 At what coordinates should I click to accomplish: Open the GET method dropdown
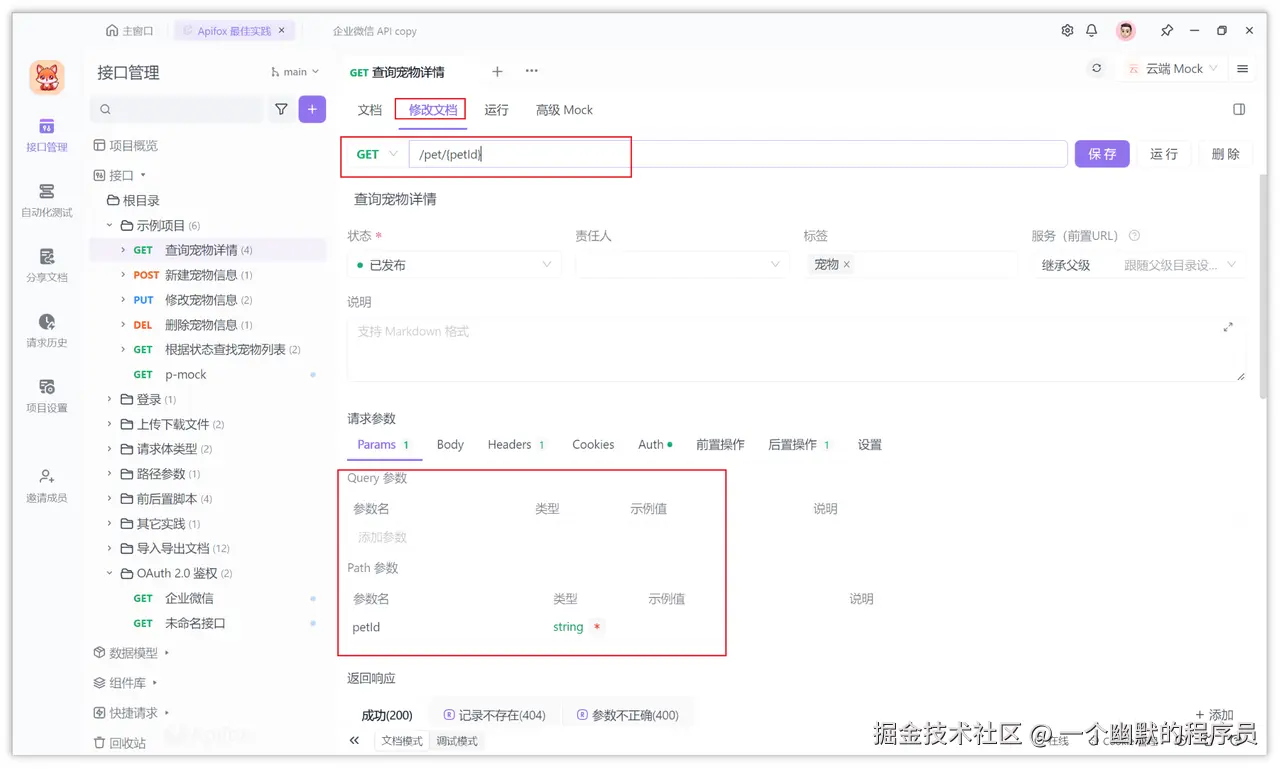click(x=377, y=154)
